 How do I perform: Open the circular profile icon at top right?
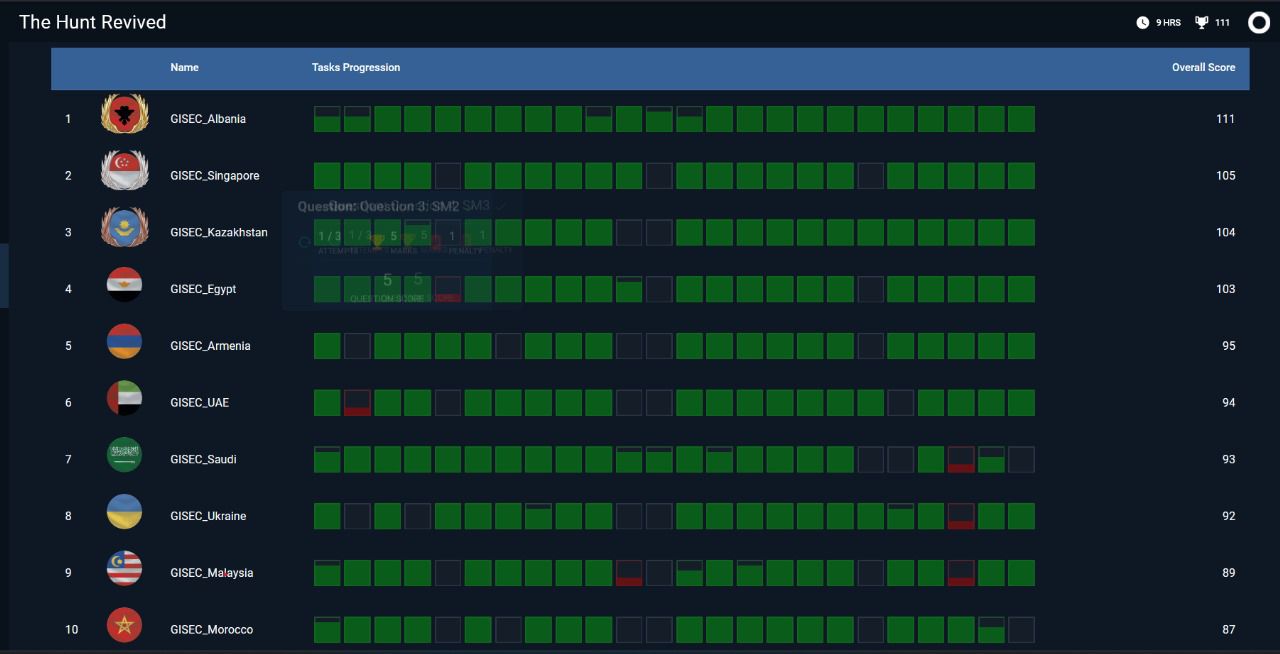click(x=1258, y=22)
